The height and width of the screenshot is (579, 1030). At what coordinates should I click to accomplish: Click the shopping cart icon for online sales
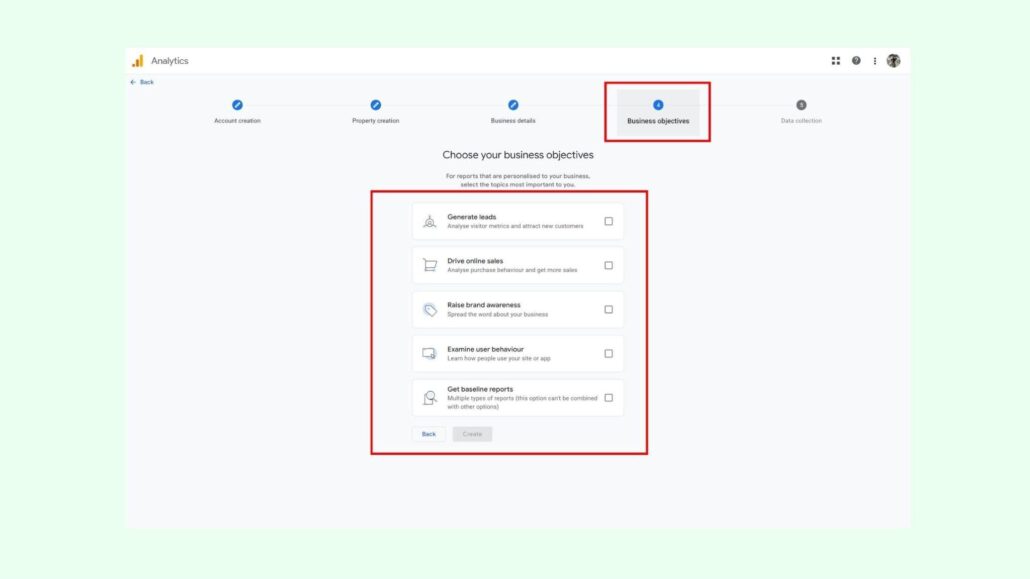[x=429, y=266]
